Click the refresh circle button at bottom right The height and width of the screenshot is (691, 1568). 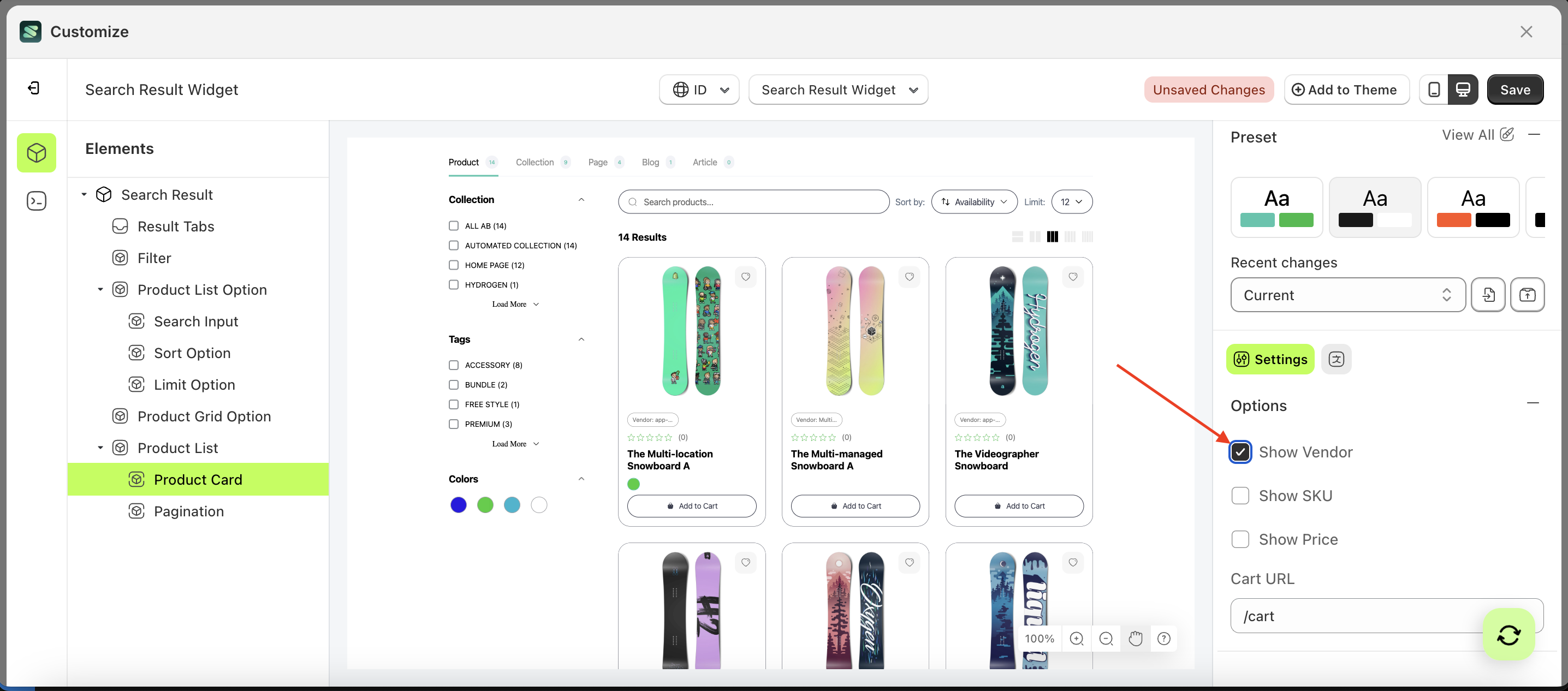click(1508, 634)
